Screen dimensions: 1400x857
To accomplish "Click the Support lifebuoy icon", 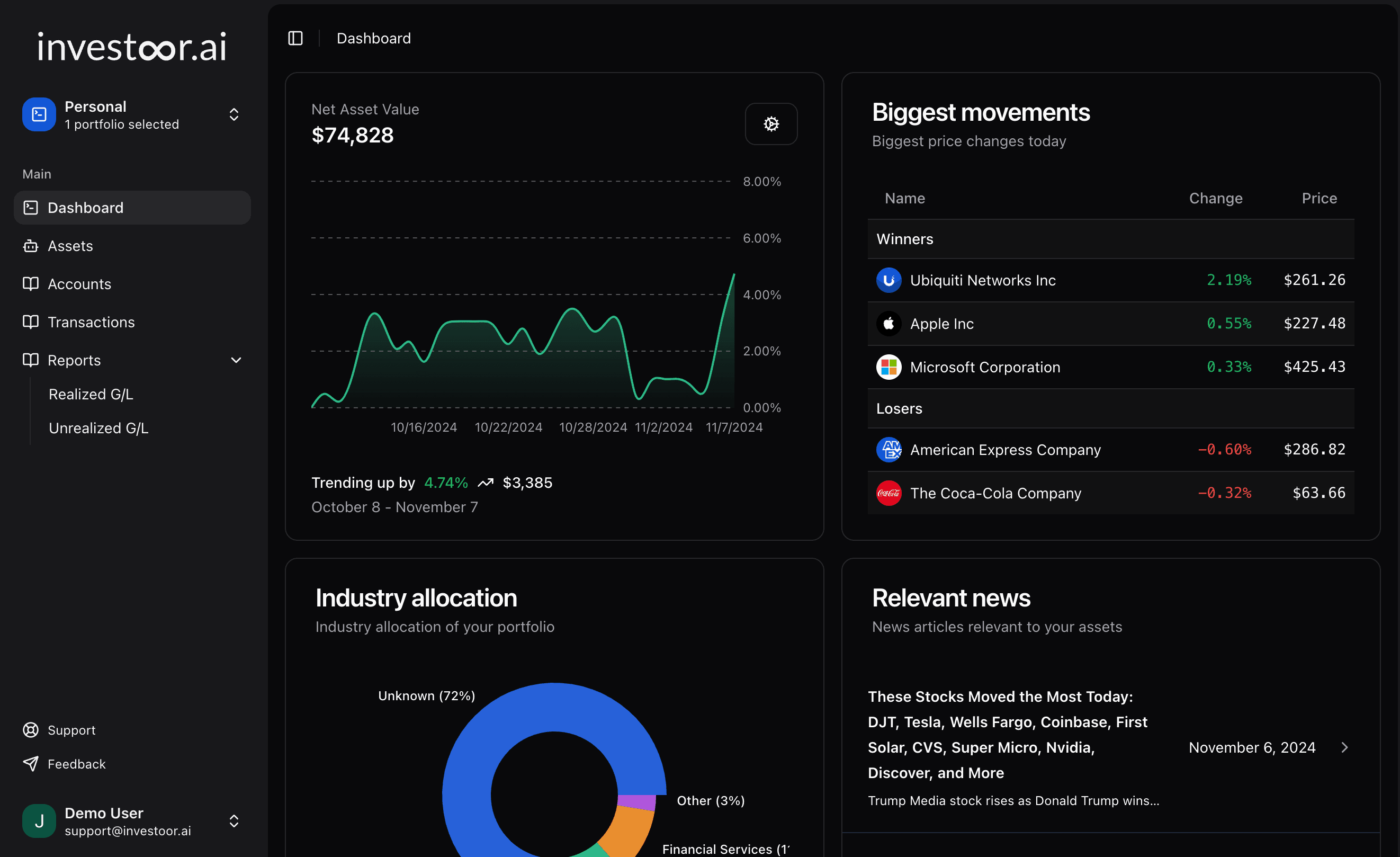I will [x=31, y=730].
